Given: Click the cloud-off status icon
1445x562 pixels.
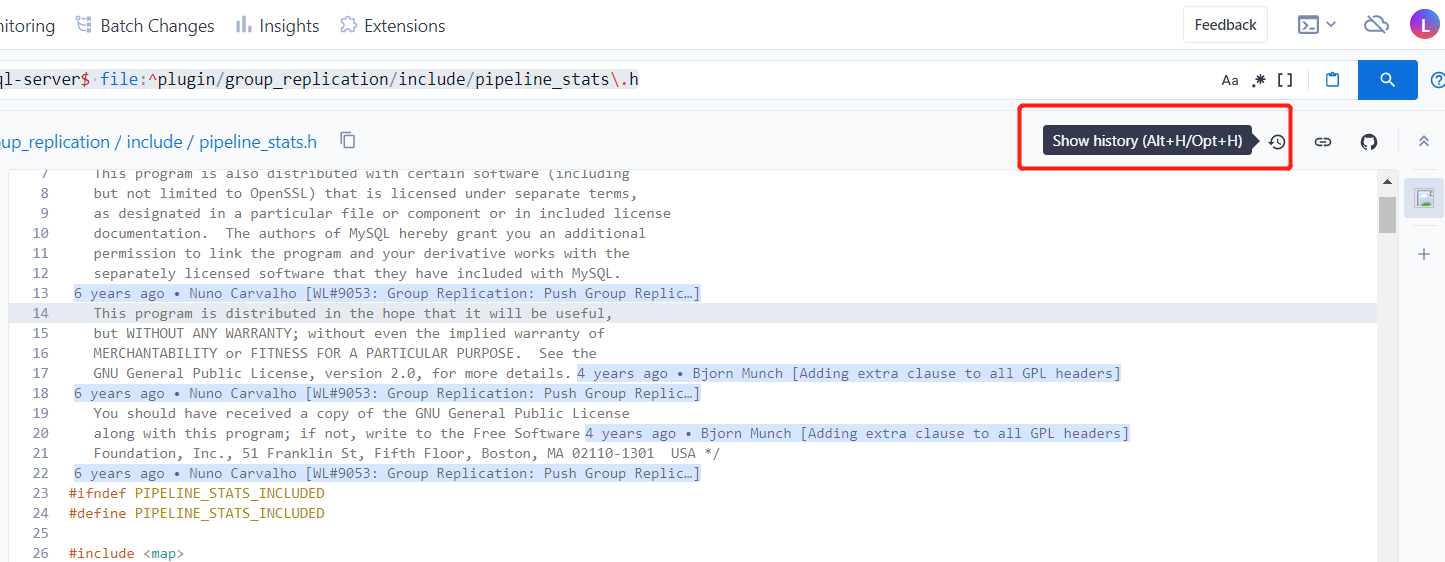Looking at the screenshot, I should [1376, 25].
